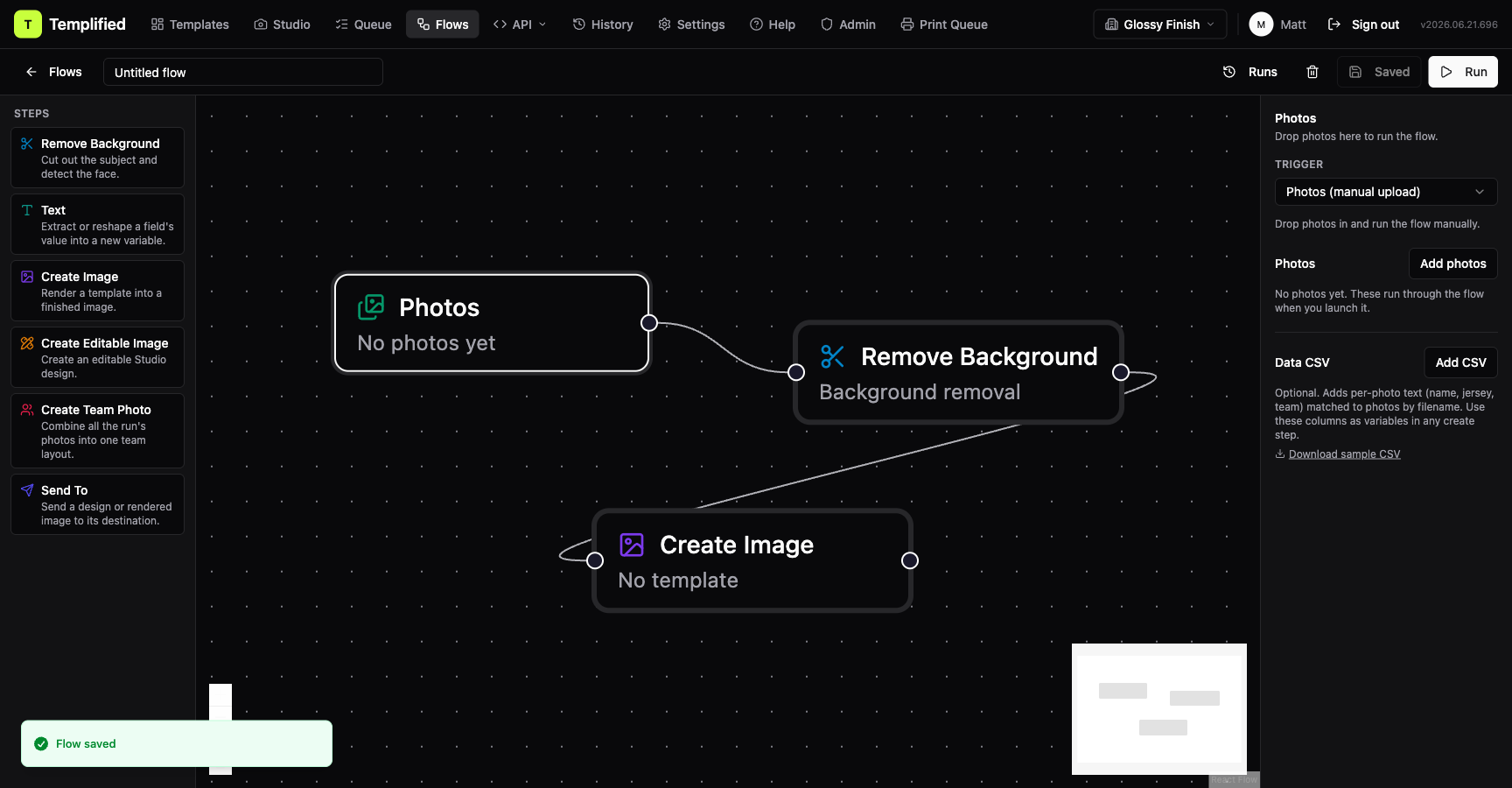This screenshot has height=788, width=1512.
Task: Go to the Admin section
Action: point(848,25)
